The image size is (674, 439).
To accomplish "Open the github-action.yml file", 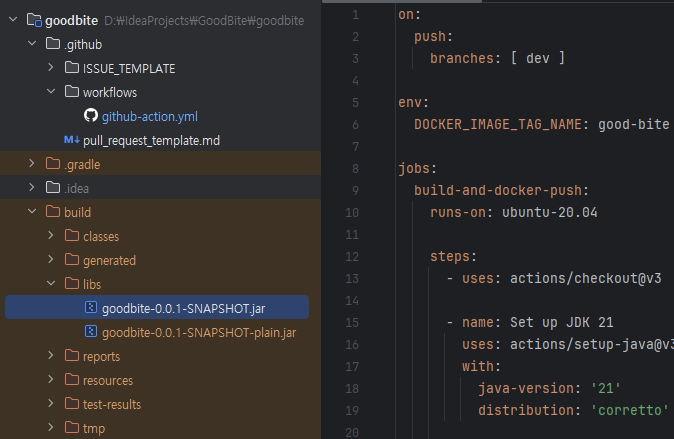I will pyautogui.click(x=150, y=117).
